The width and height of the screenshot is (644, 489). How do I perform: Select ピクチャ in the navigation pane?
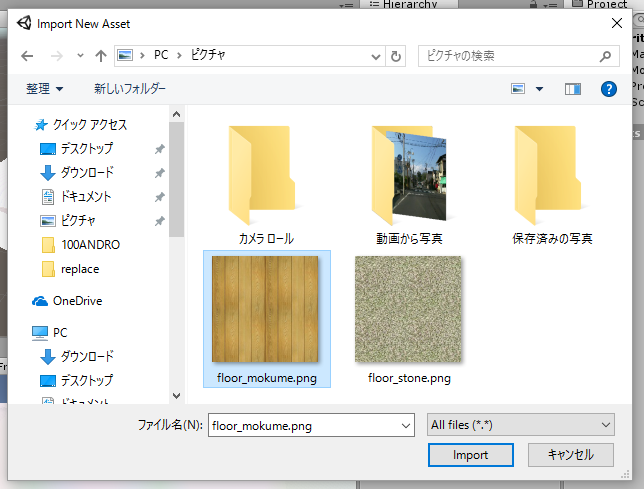pos(78,221)
